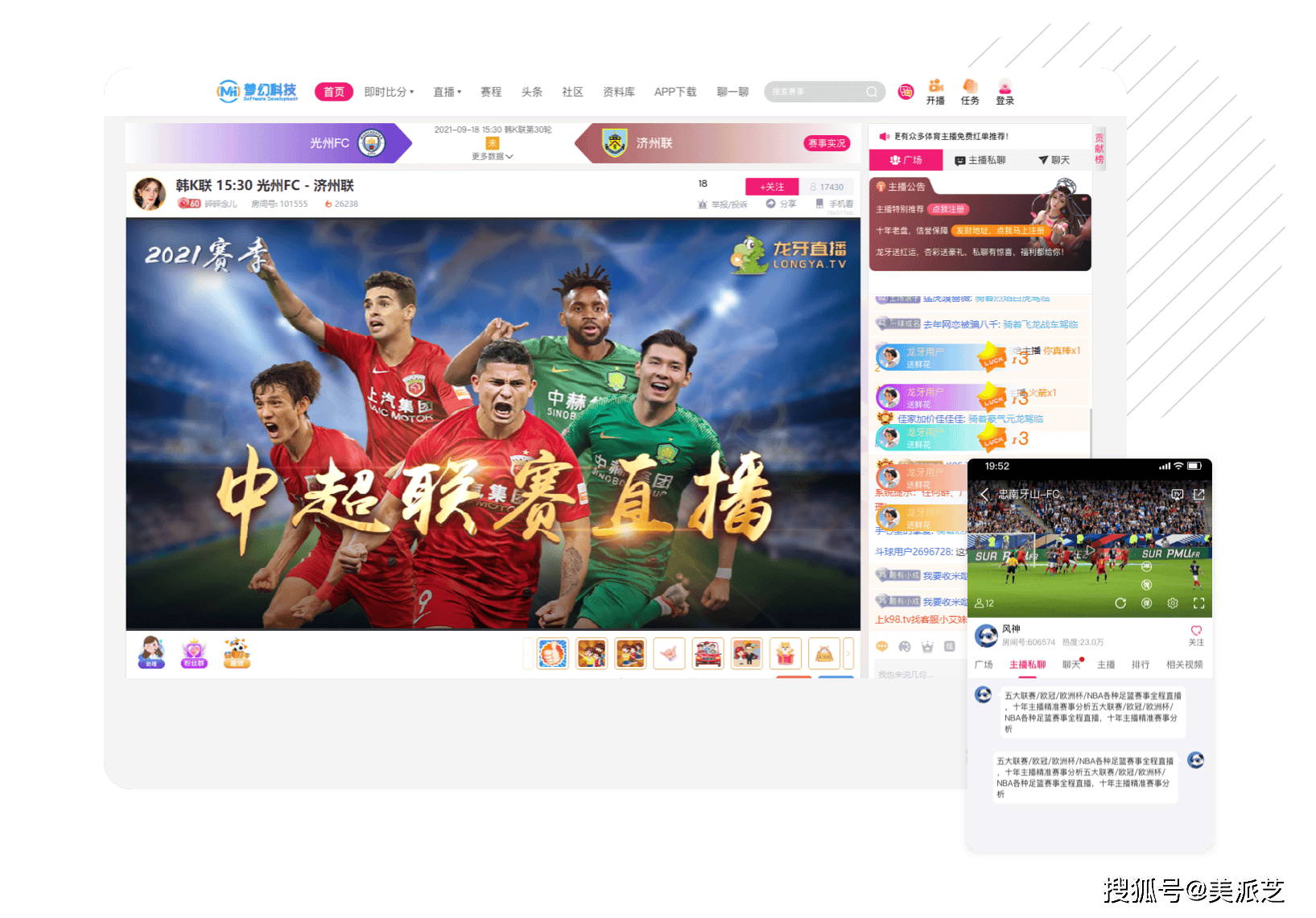Screen dimensions: 1316x918
Task: Select the 资料库 menu item
Action: click(x=617, y=92)
